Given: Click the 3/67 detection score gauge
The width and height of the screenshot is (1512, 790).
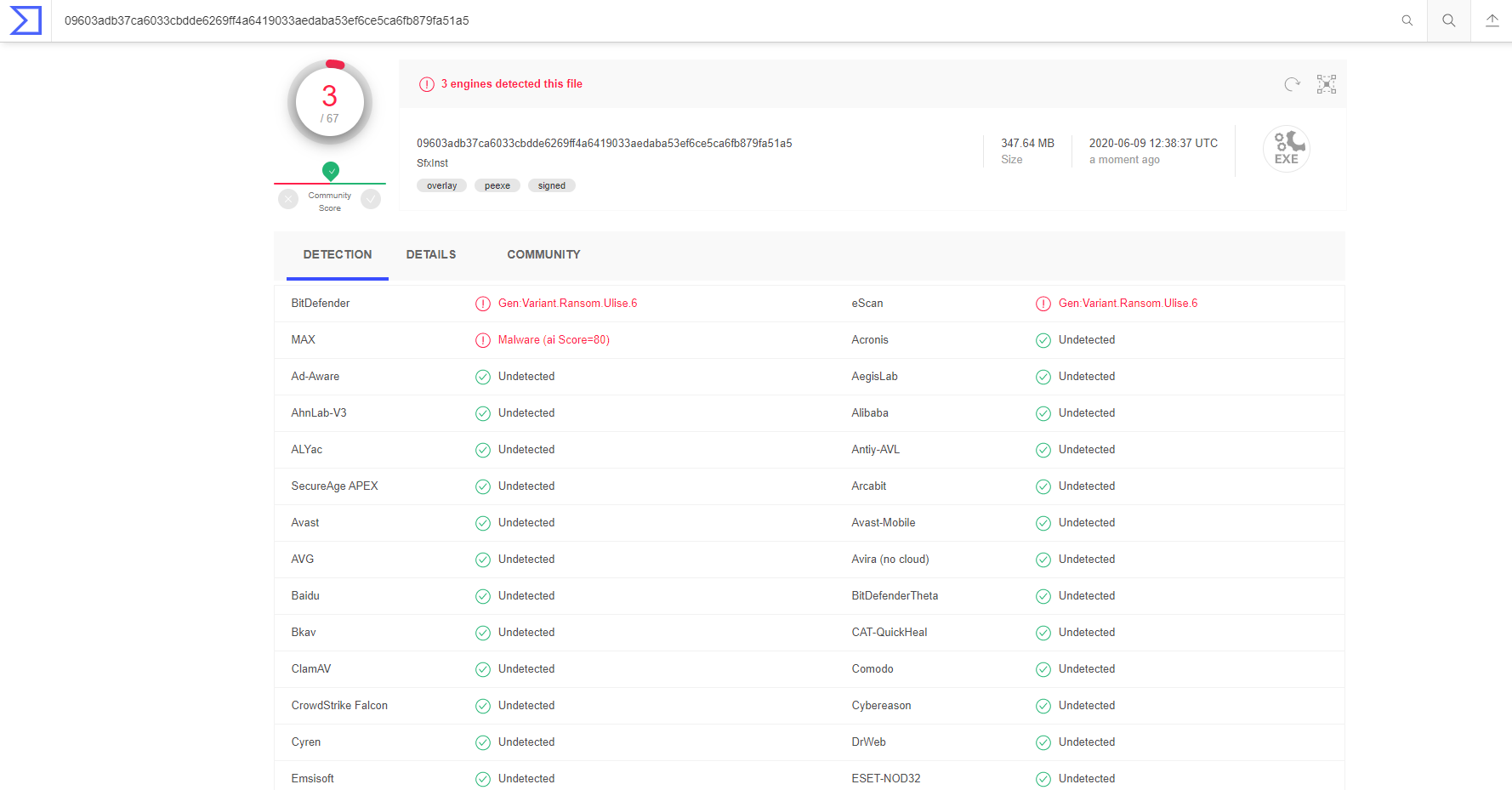Looking at the screenshot, I should tap(330, 102).
